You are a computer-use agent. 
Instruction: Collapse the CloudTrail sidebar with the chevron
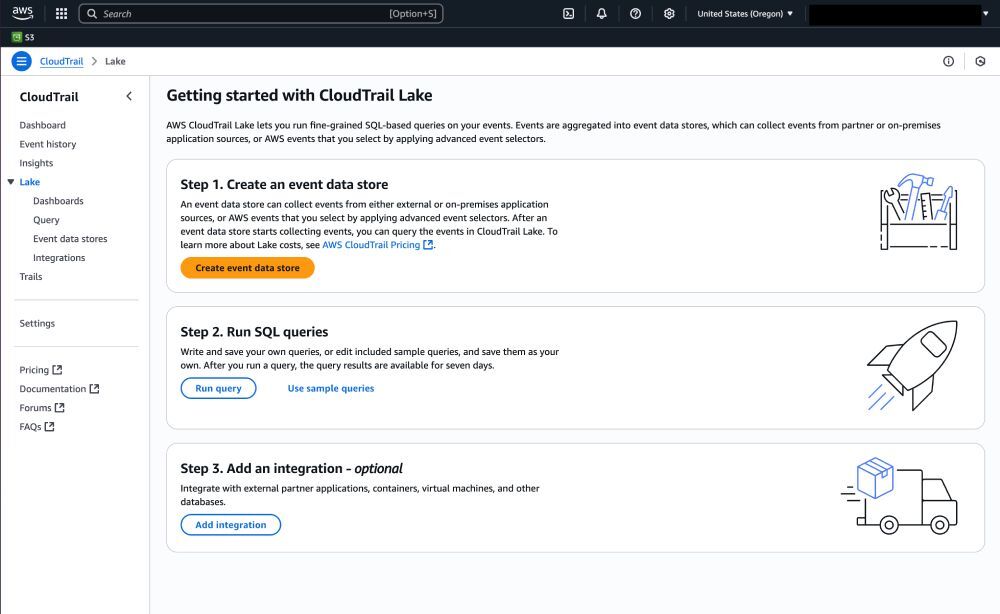(x=128, y=96)
